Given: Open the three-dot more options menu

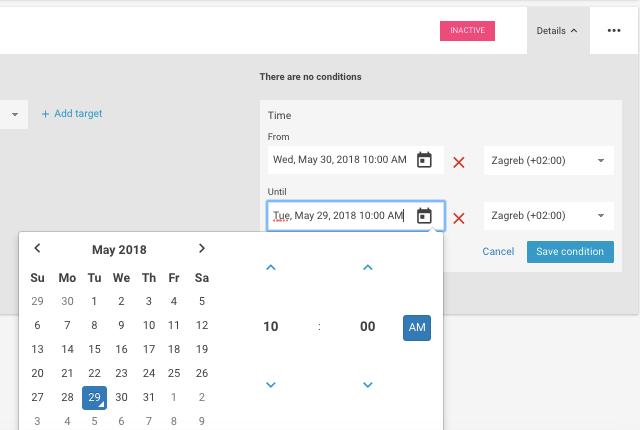Looking at the screenshot, I should point(614,31).
